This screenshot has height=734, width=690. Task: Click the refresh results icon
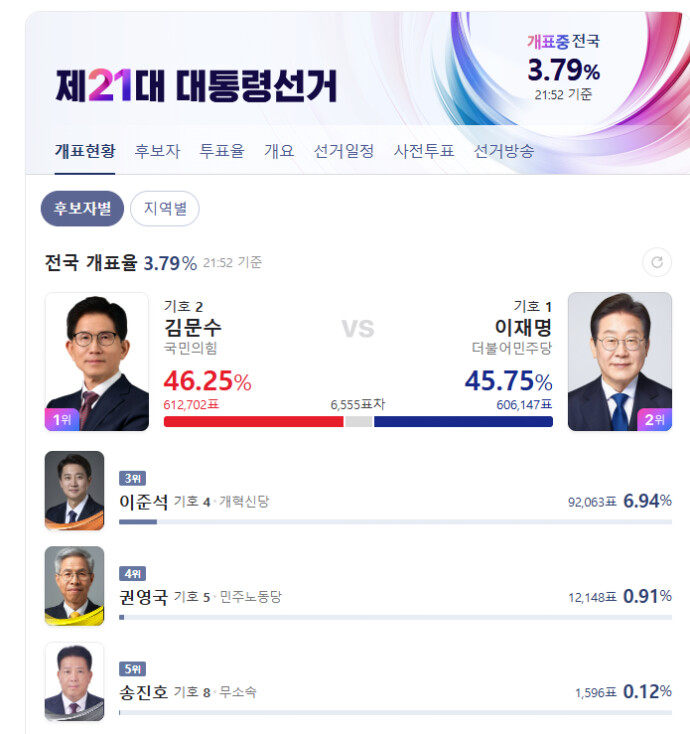656,263
